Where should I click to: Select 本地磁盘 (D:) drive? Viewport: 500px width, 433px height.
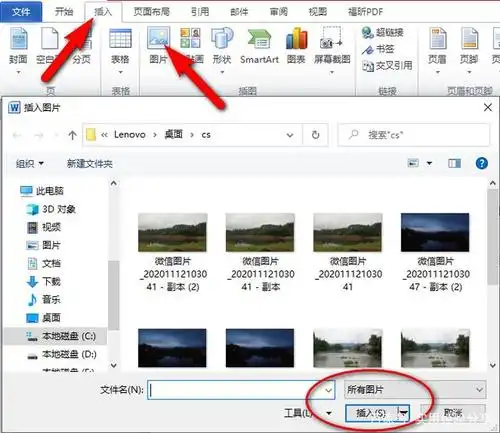(x=61, y=354)
